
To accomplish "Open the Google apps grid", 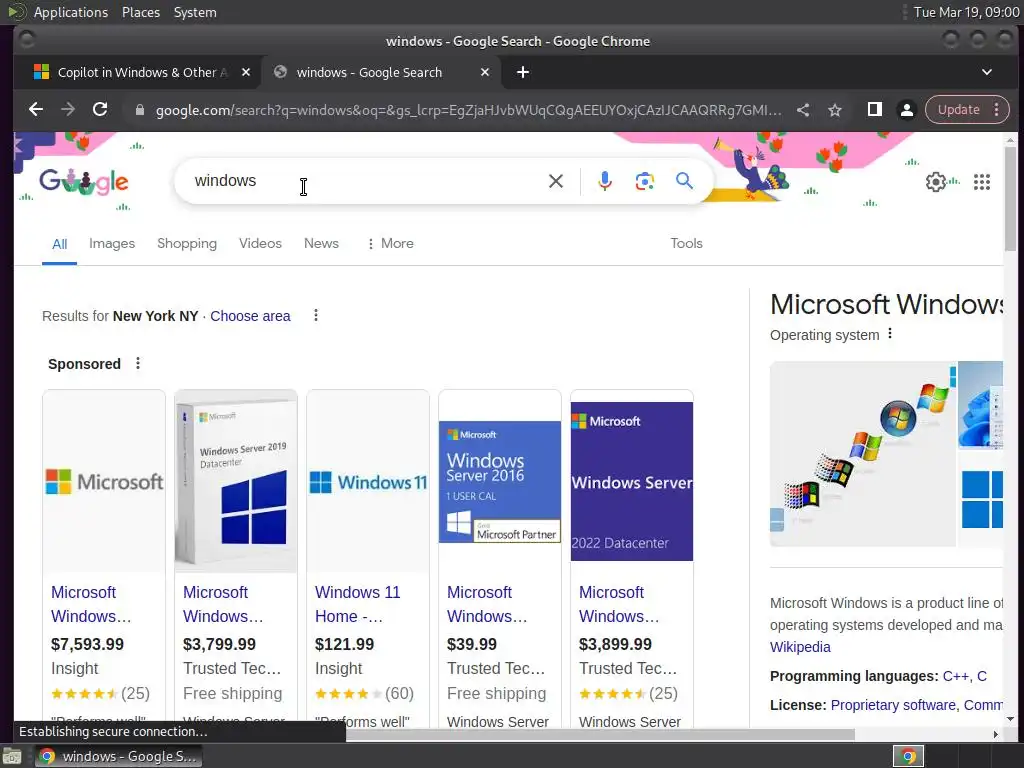I will coord(982,182).
